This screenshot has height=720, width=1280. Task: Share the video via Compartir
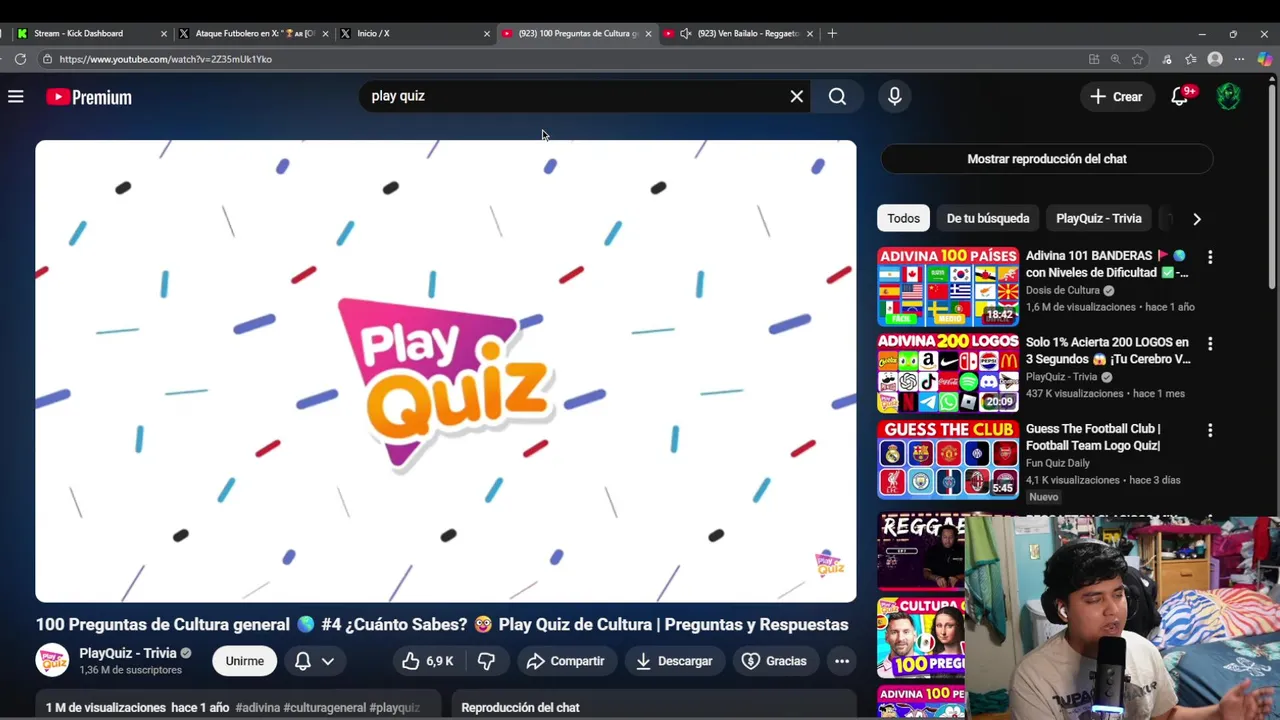point(565,661)
